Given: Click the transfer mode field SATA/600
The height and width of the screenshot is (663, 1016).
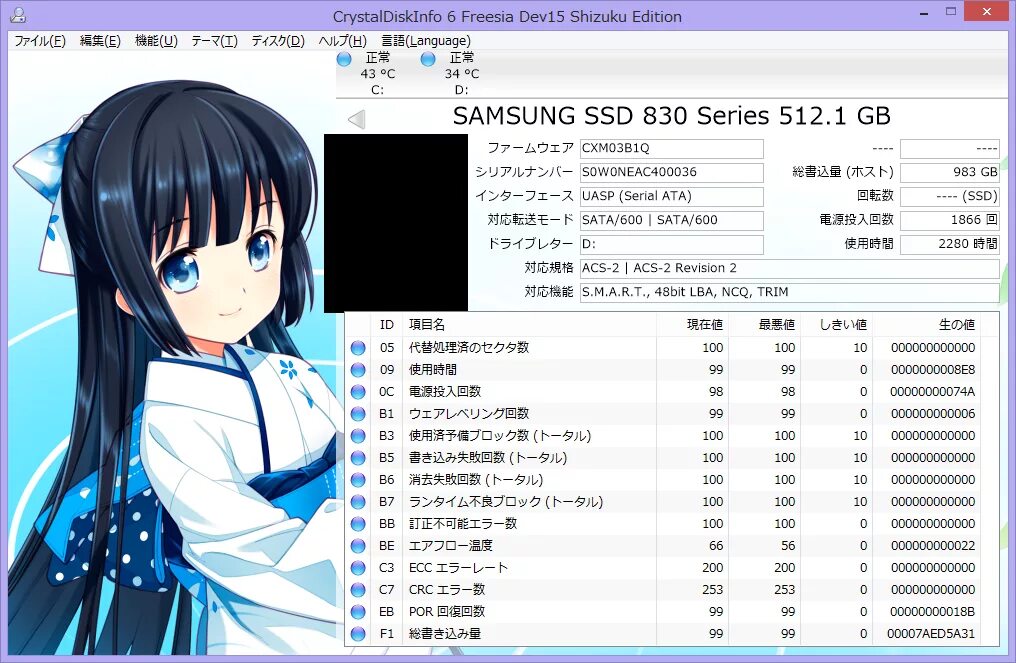Looking at the screenshot, I should pyautogui.click(x=671, y=220).
